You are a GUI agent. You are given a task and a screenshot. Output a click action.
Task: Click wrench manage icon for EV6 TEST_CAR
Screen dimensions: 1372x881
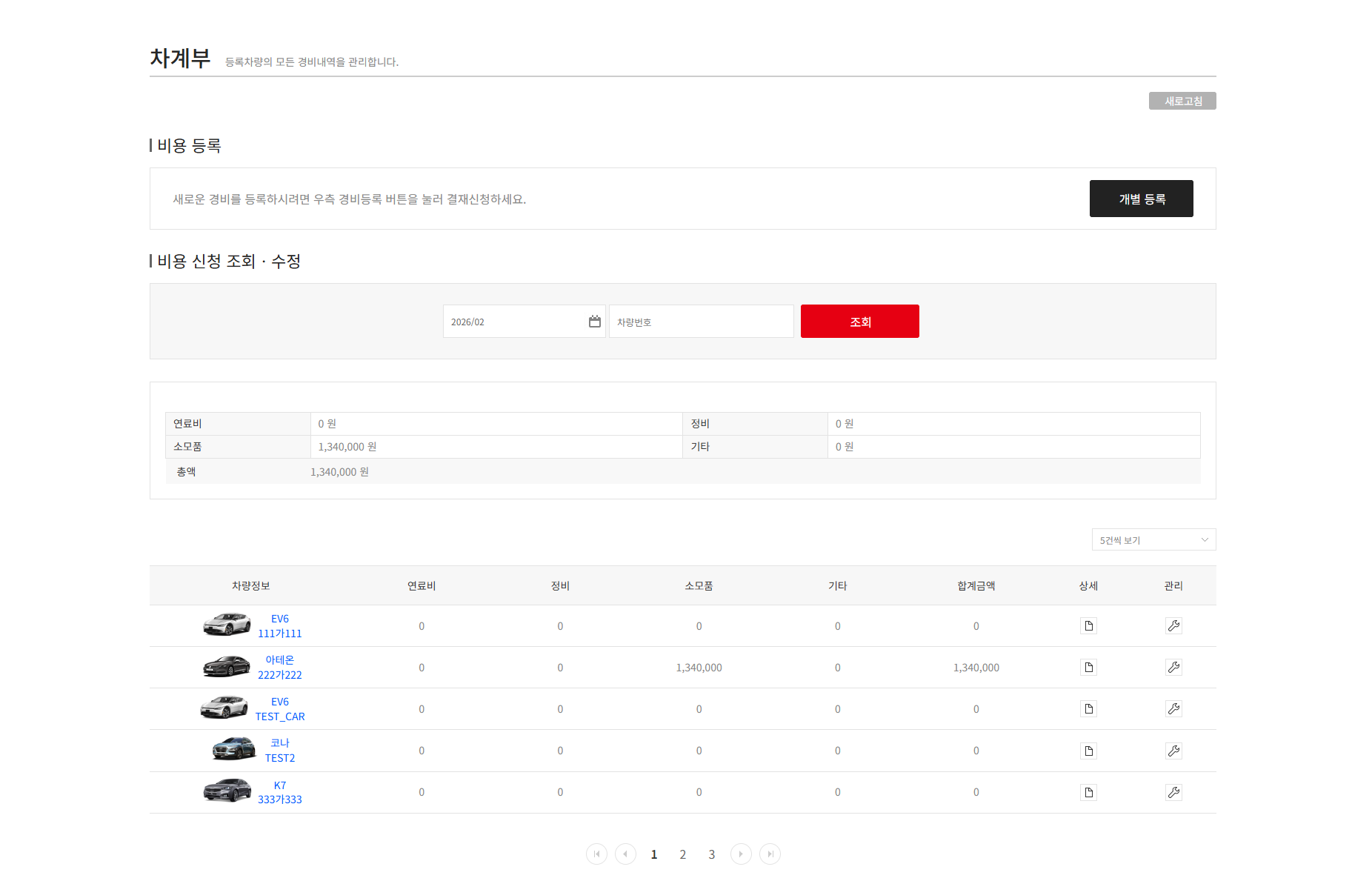pos(1173,709)
